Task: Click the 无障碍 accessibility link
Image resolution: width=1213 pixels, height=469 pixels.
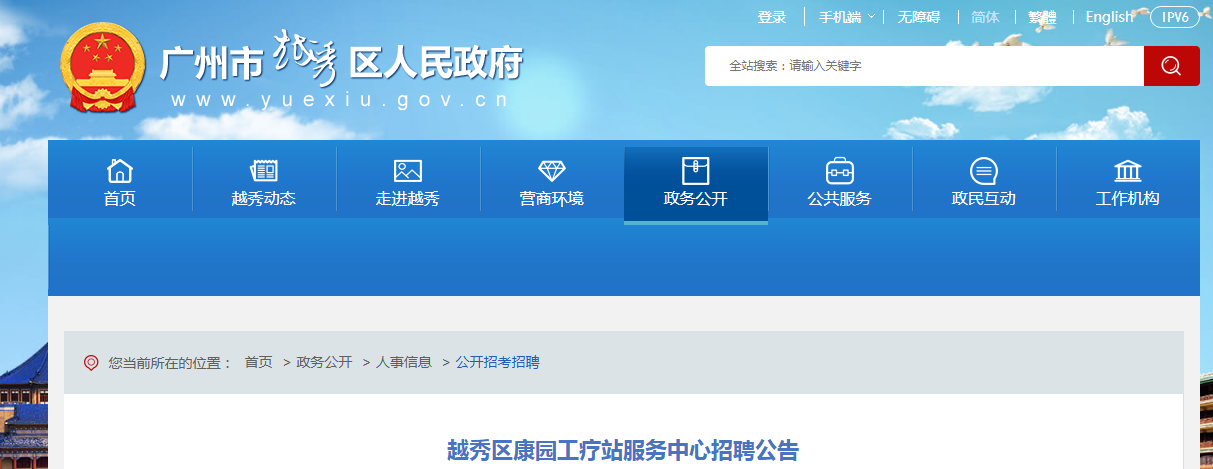Action: [x=919, y=17]
